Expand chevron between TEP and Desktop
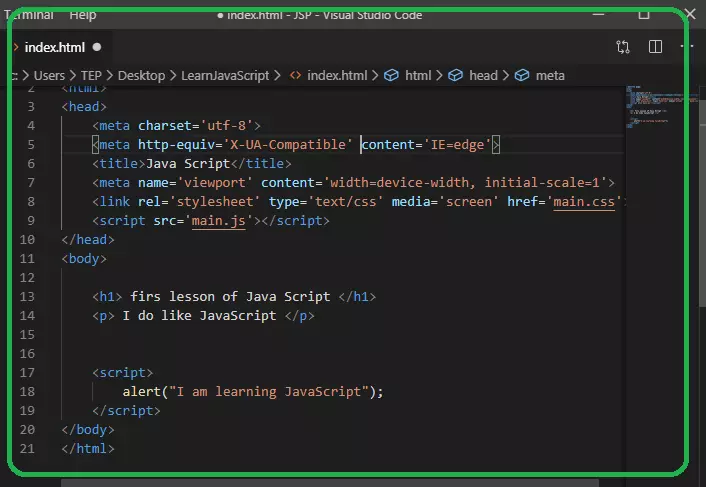Image resolution: width=706 pixels, height=487 pixels. pyautogui.click(x=109, y=76)
